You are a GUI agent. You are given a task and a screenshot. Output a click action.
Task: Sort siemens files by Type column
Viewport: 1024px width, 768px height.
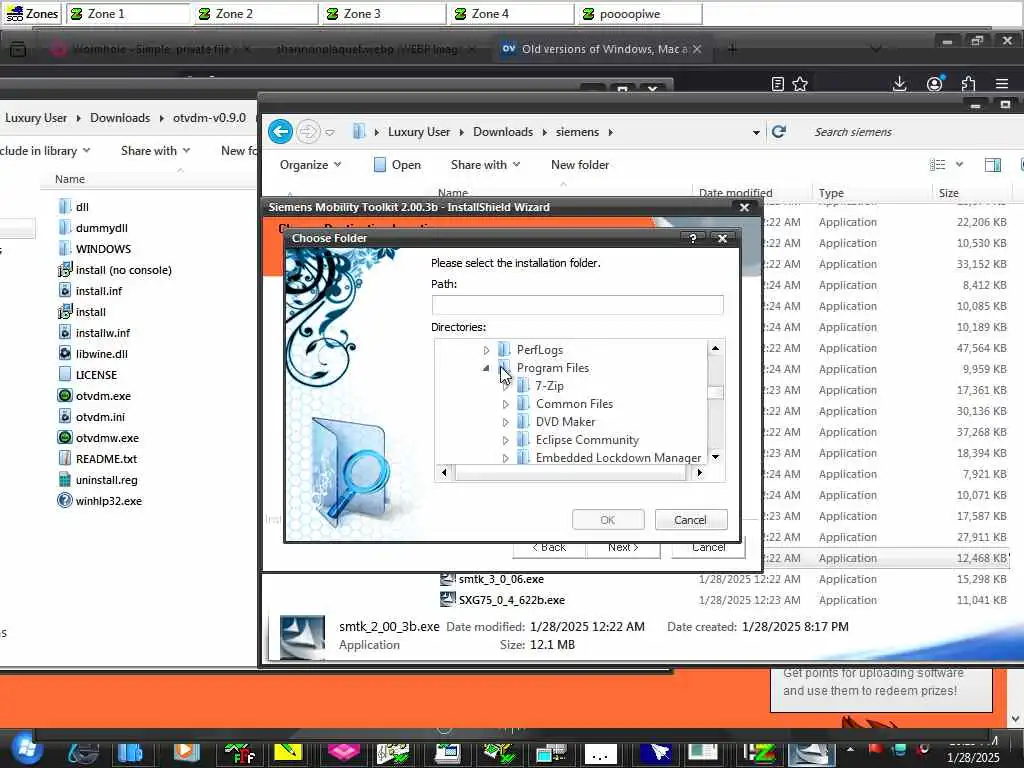(x=831, y=193)
